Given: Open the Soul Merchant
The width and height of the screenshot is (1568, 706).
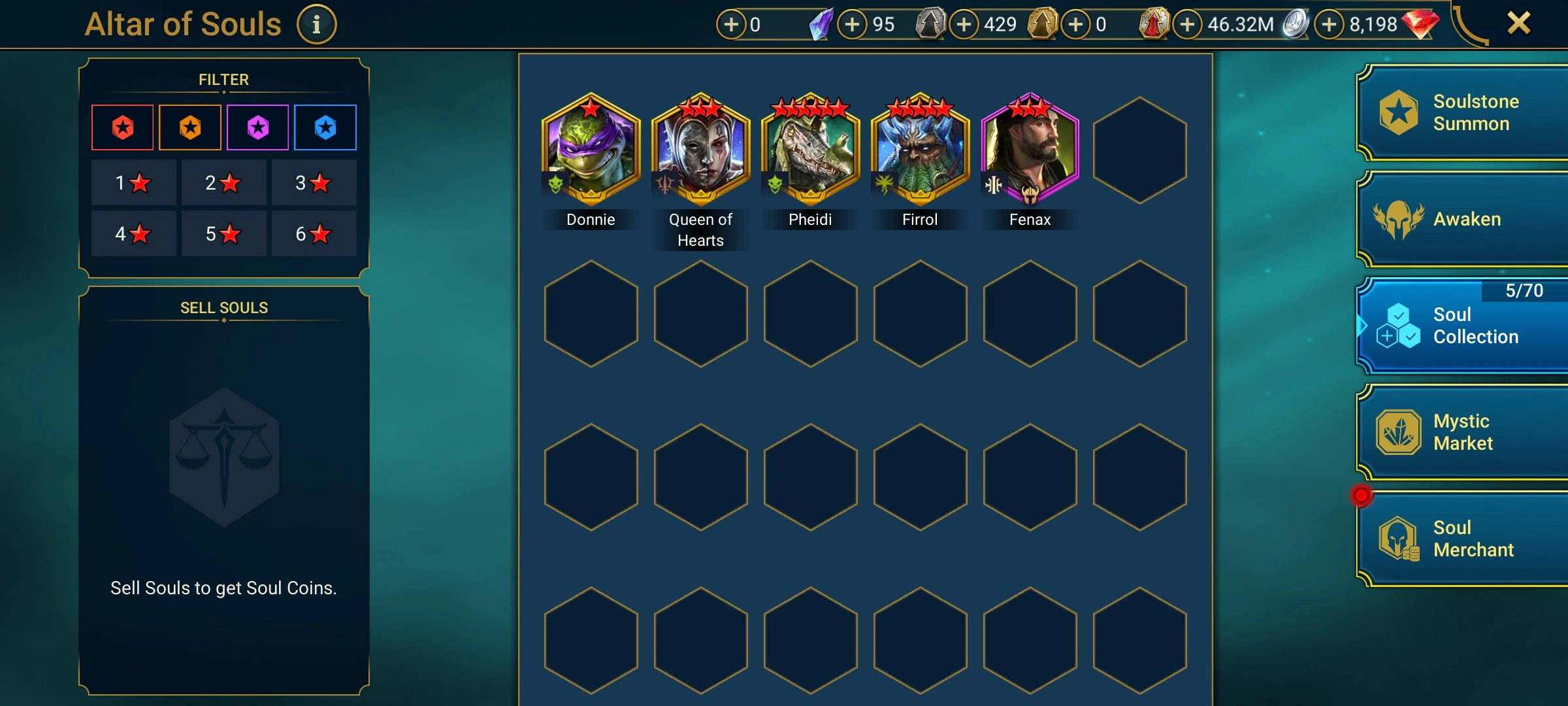Looking at the screenshot, I should 1463,539.
